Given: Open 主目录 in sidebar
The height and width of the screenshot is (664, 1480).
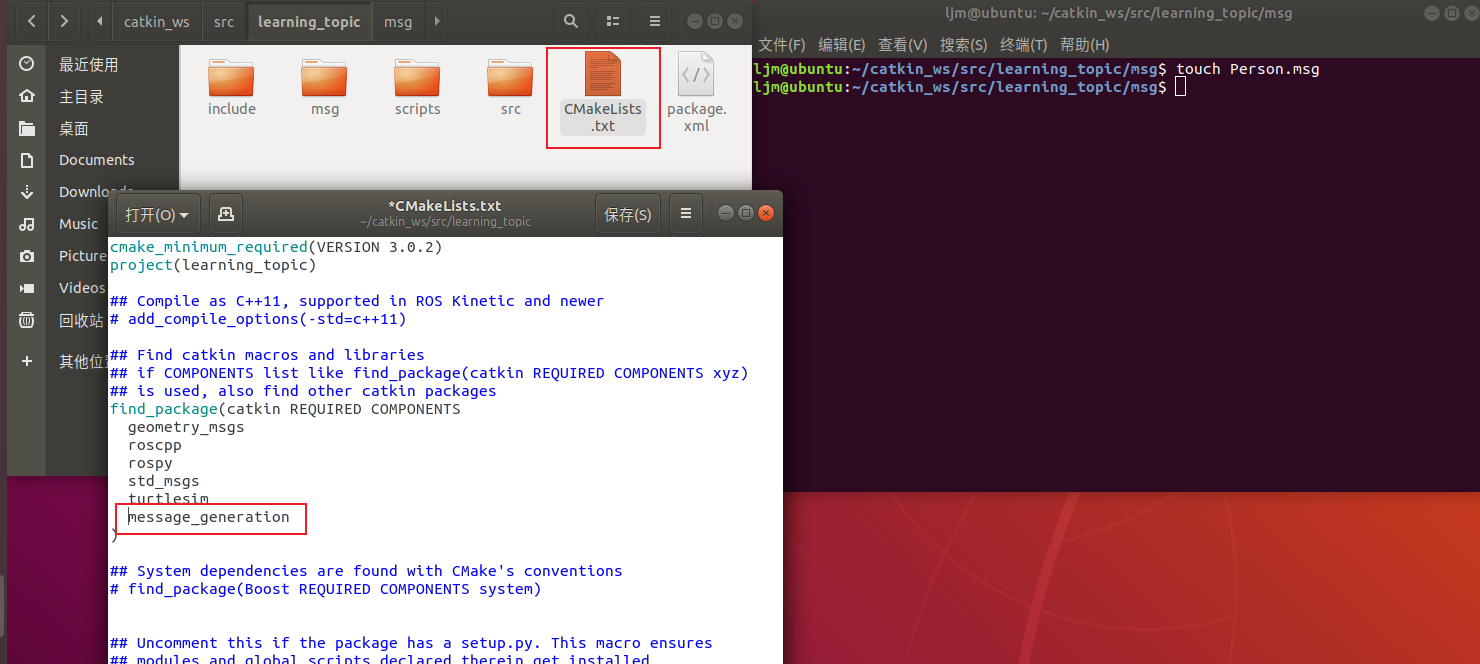Looking at the screenshot, I should [81, 96].
